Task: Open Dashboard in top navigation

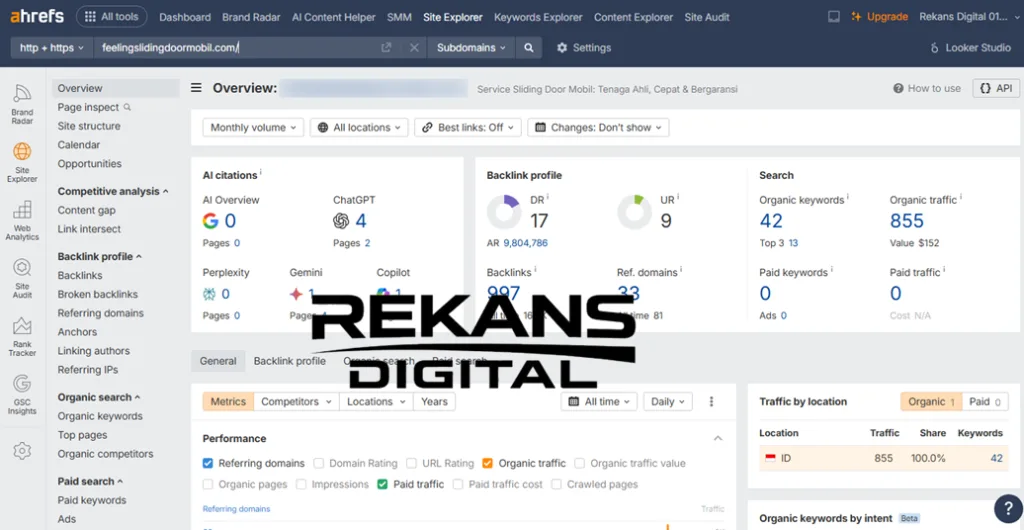Action: point(185,17)
